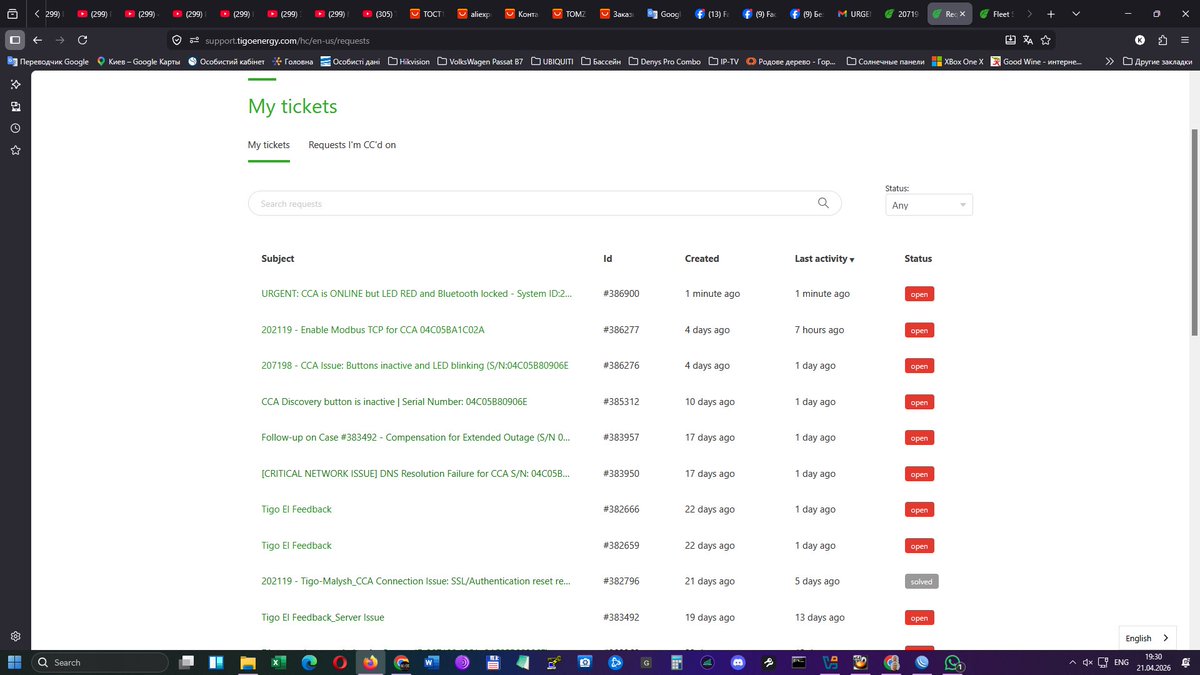Switch to the Fleet browser tab
The height and width of the screenshot is (675, 1200).
coord(997,14)
